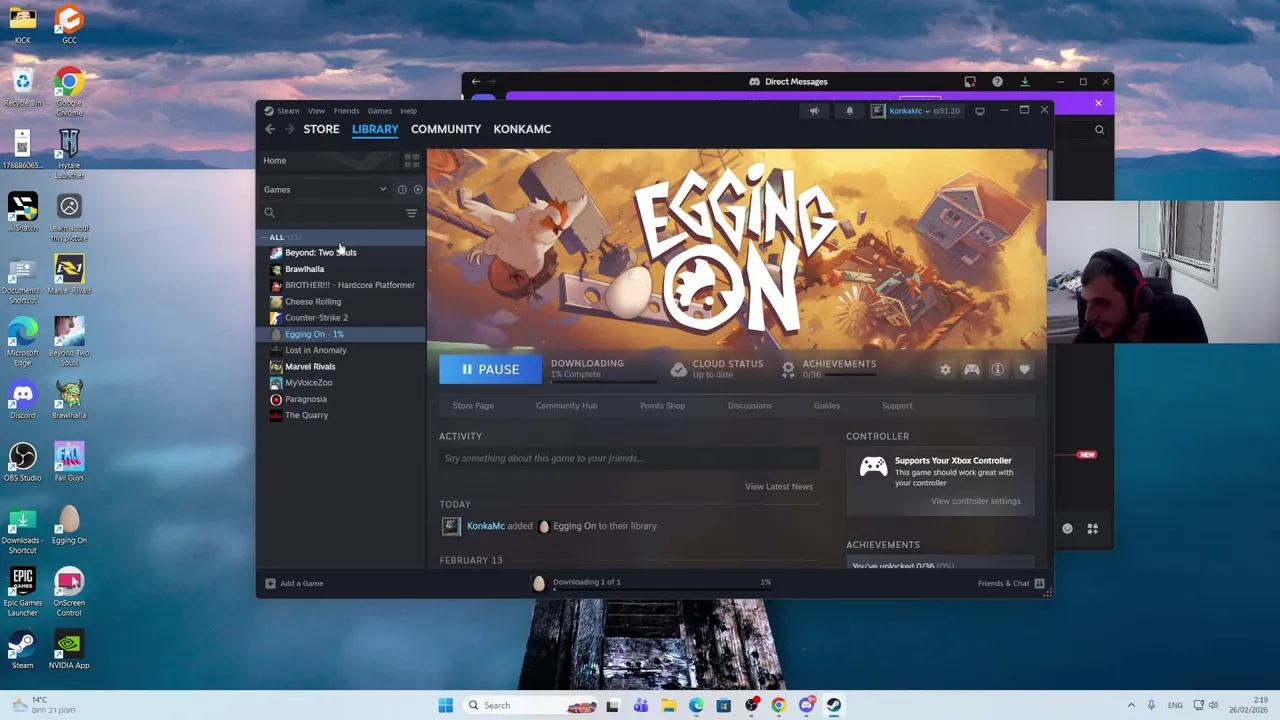1280x720 pixels.
Task: Open Marvel Rivals desktop shortcut
Action: tap(69, 274)
